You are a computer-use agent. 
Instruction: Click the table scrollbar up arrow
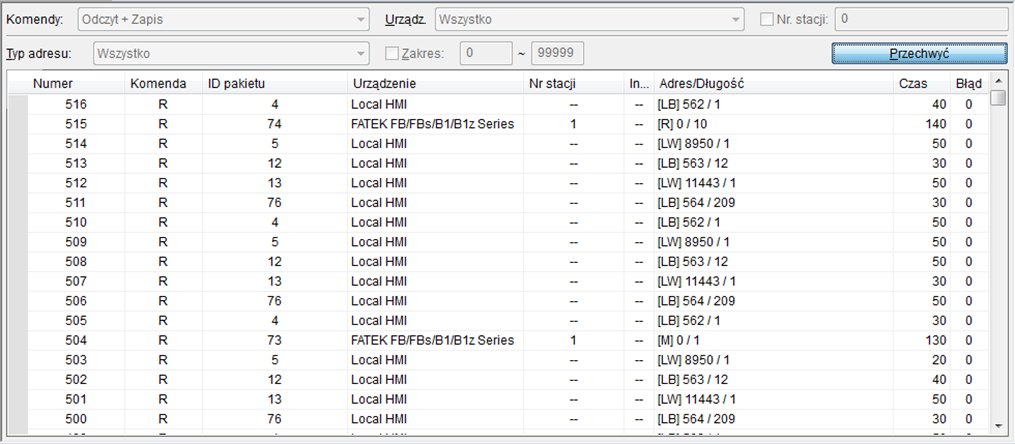(x=999, y=80)
